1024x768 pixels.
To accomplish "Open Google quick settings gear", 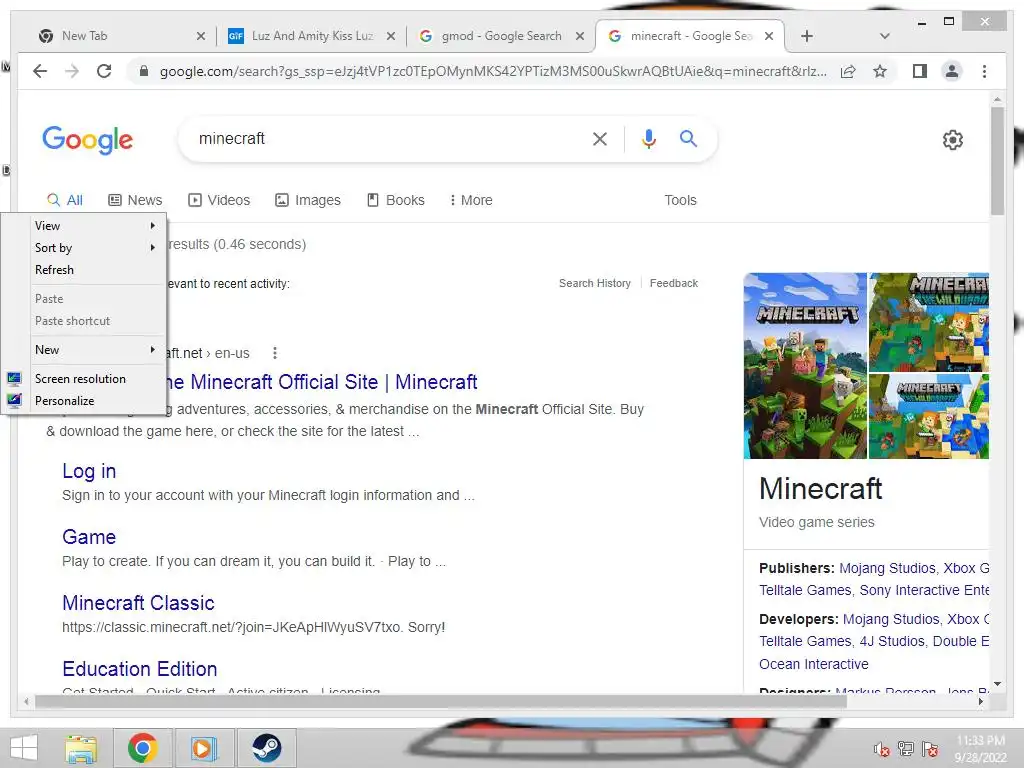I will (x=953, y=140).
